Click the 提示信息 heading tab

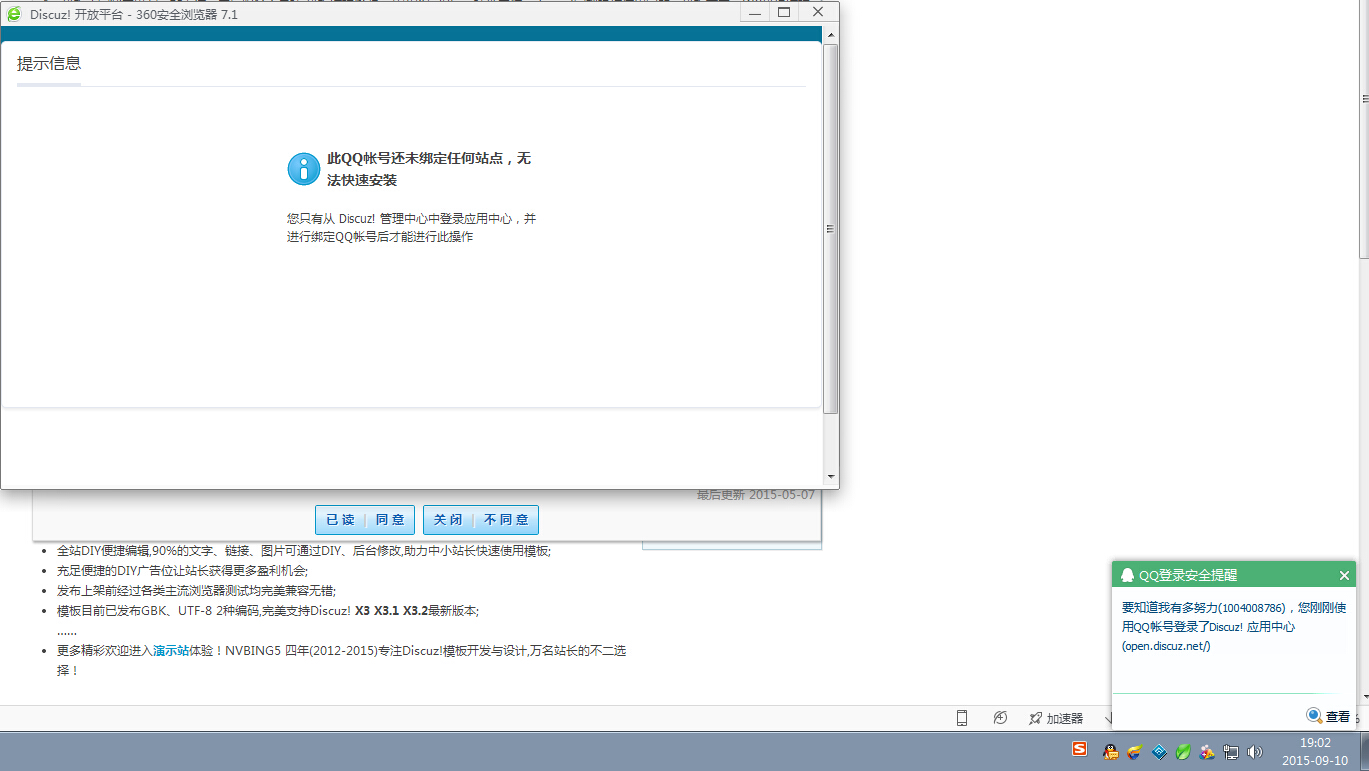(49, 64)
